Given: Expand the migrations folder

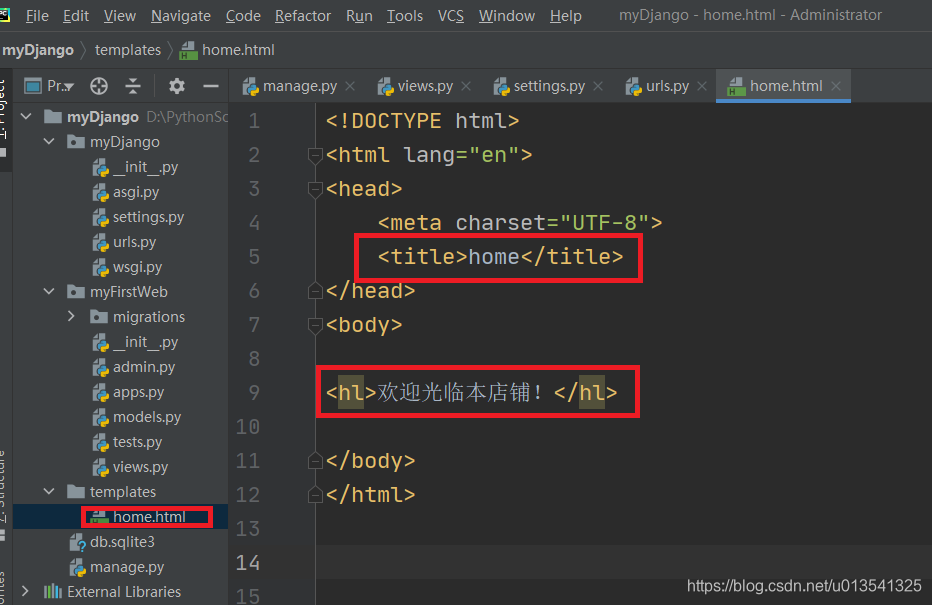Looking at the screenshot, I should (71, 316).
